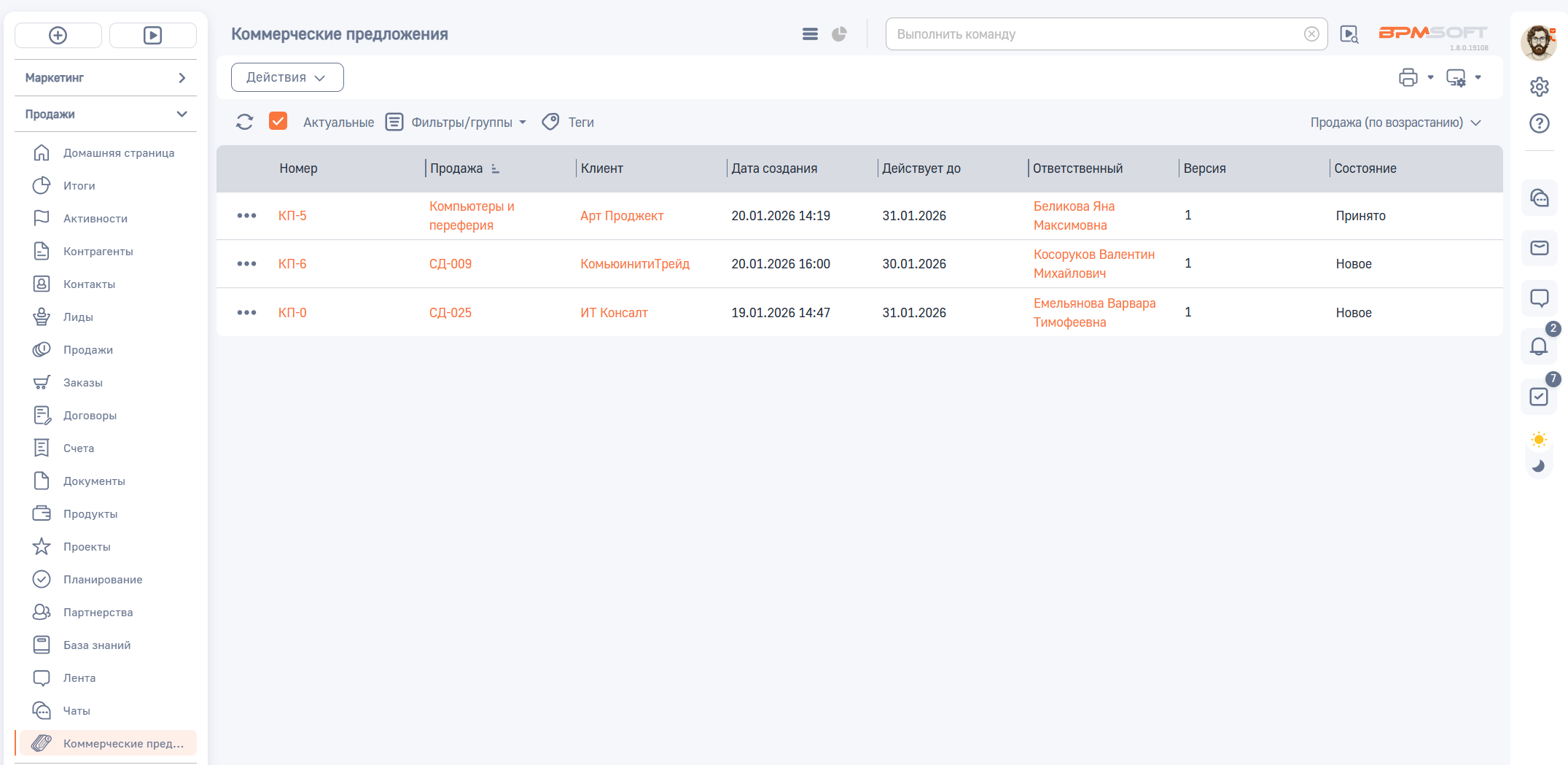
Task: Go to Договоры in the sidebar
Action: [90, 416]
